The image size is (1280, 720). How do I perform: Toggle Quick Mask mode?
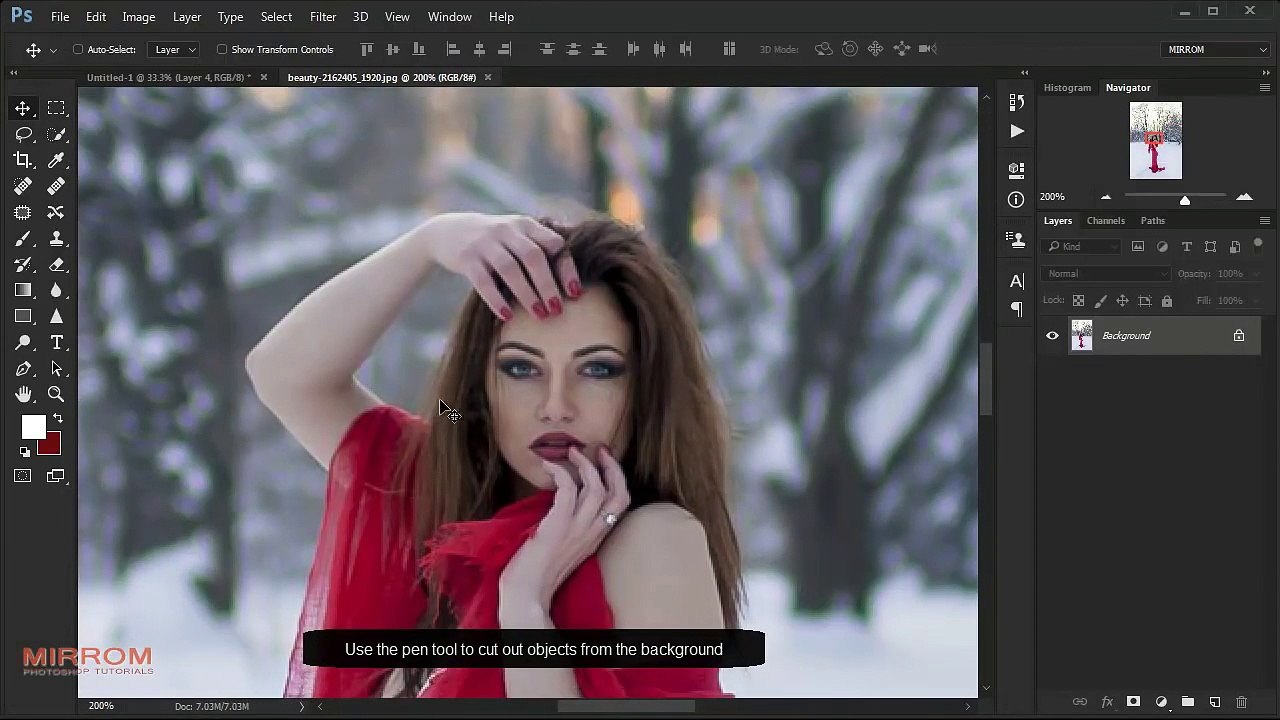(x=23, y=476)
